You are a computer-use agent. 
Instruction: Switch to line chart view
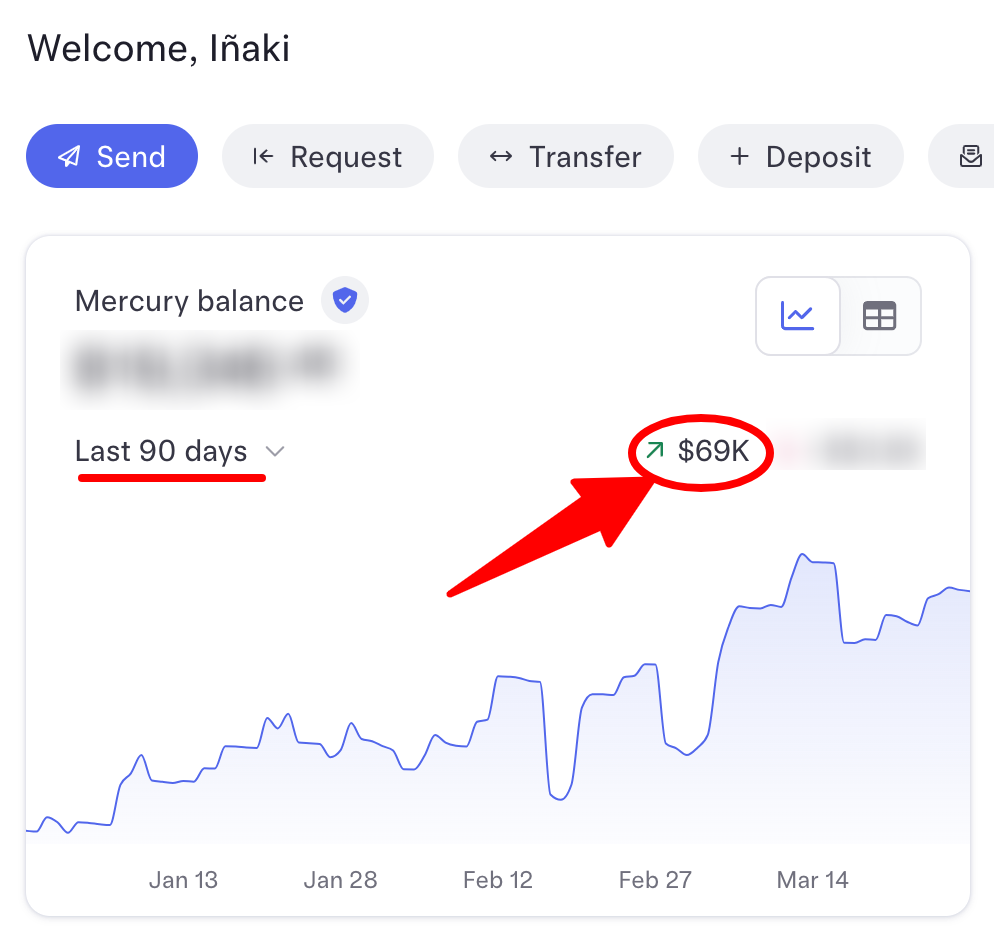click(797, 315)
